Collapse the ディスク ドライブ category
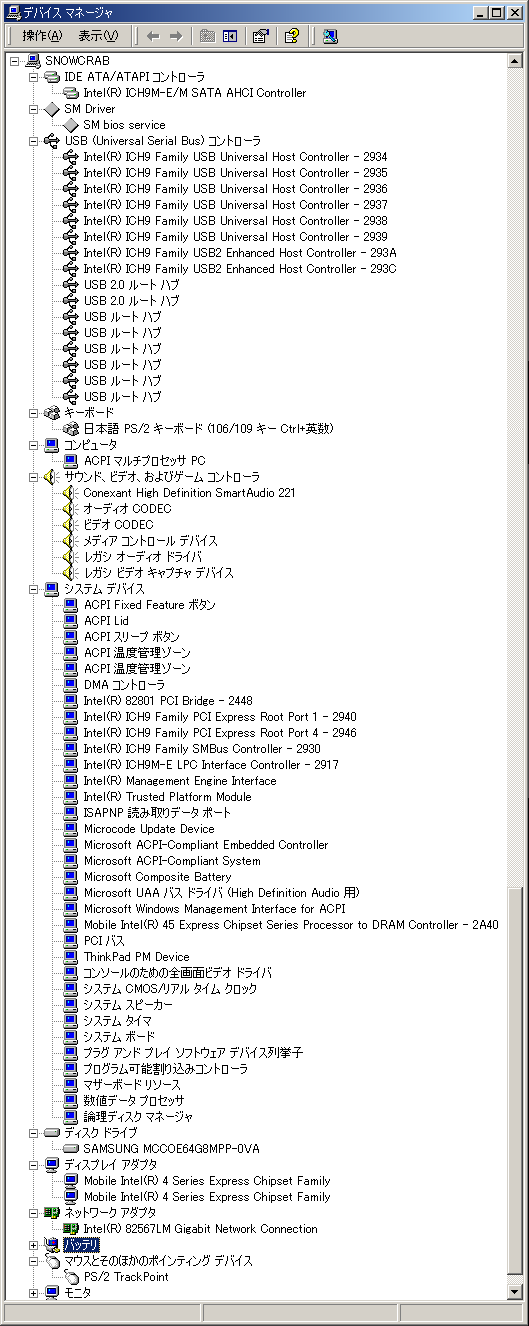 (x=33, y=1133)
